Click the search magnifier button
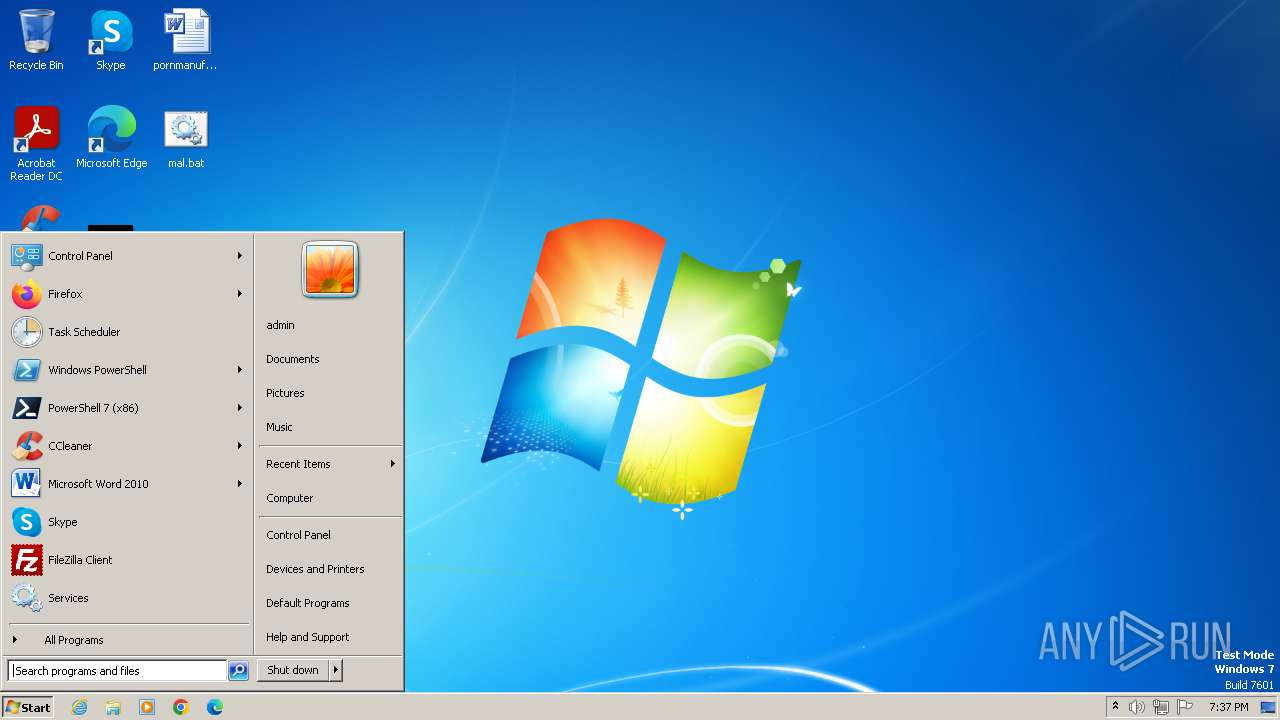This screenshot has width=1280, height=720. [238, 671]
